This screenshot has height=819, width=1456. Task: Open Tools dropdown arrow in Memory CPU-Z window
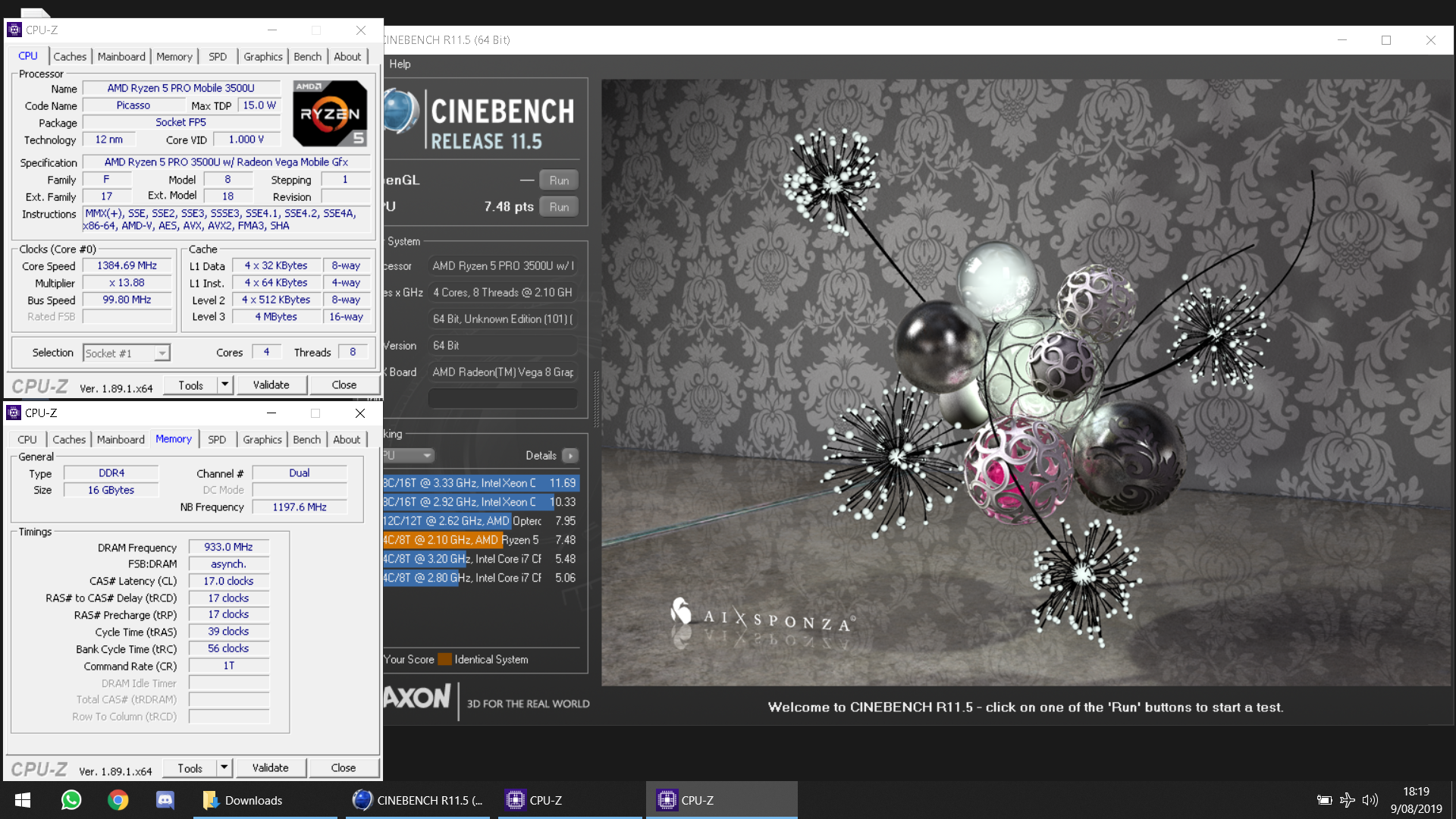pos(224,767)
